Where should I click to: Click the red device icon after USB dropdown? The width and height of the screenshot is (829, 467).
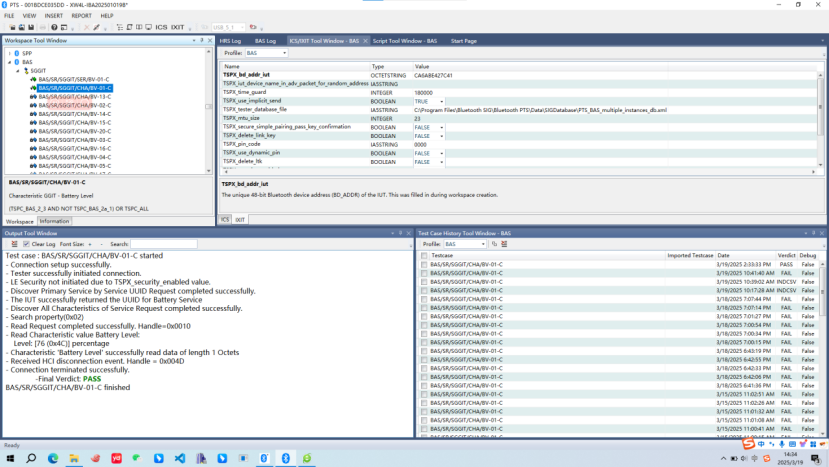click(253, 28)
